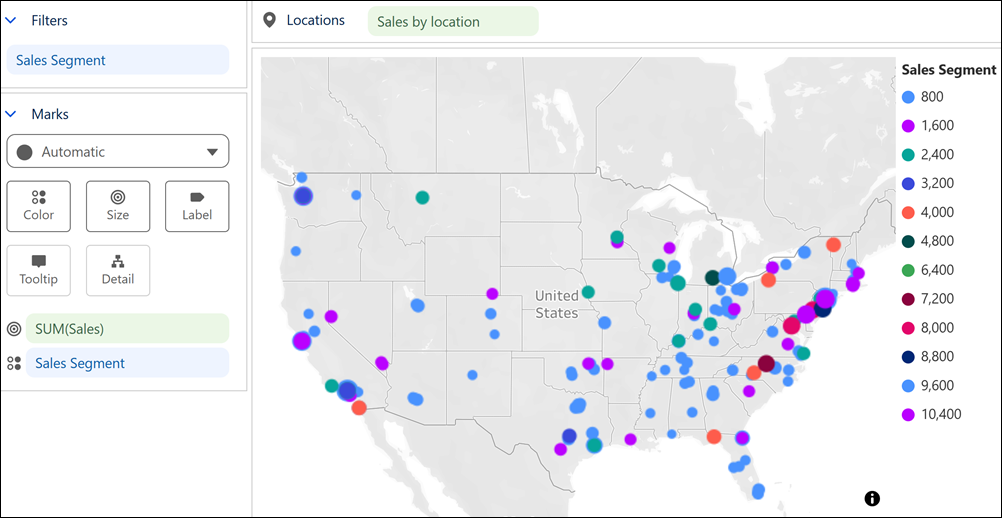Click the circle icon in Automatic dropdown
1002x518 pixels.
[x=24, y=152]
